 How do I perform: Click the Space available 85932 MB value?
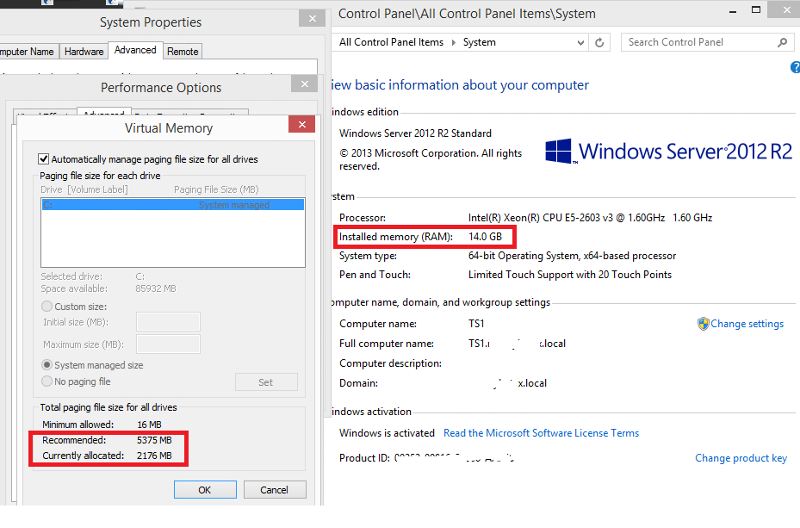click(156, 289)
